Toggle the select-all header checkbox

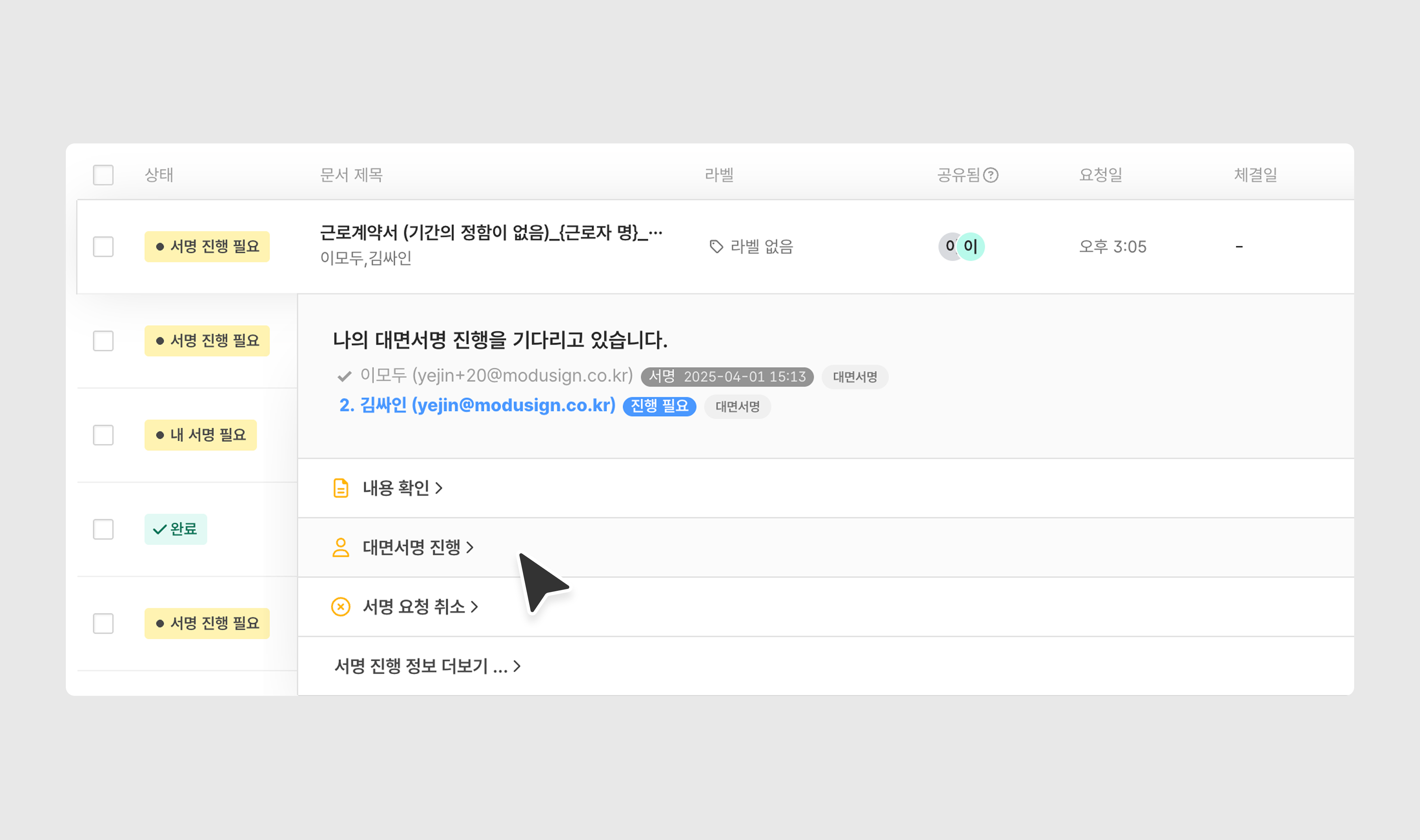point(103,175)
